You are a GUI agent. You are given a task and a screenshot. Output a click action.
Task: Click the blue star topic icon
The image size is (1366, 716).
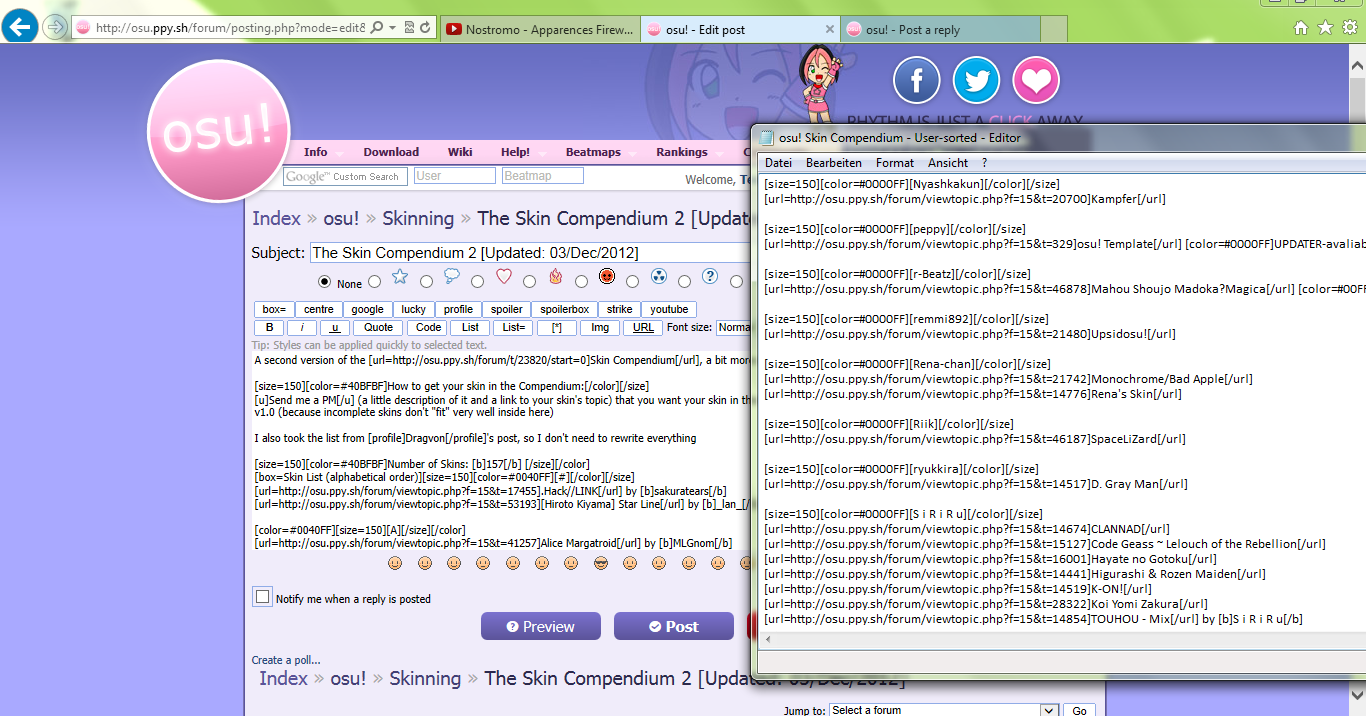400,277
